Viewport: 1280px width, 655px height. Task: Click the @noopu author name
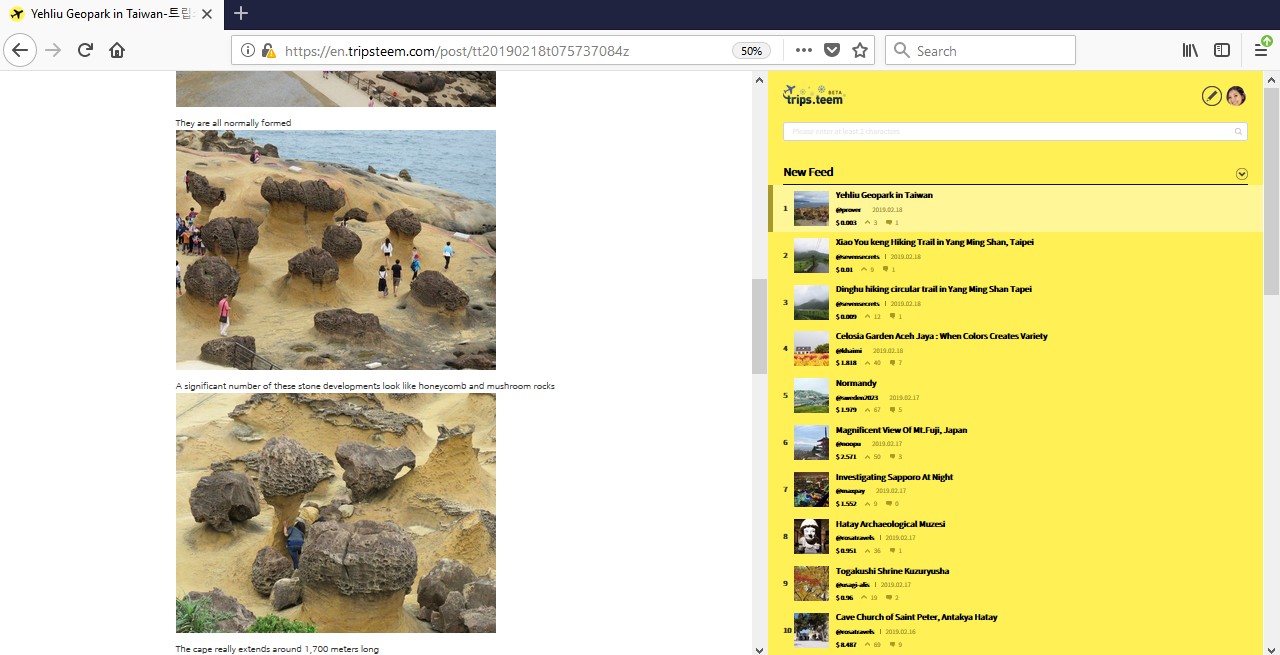tap(848, 443)
